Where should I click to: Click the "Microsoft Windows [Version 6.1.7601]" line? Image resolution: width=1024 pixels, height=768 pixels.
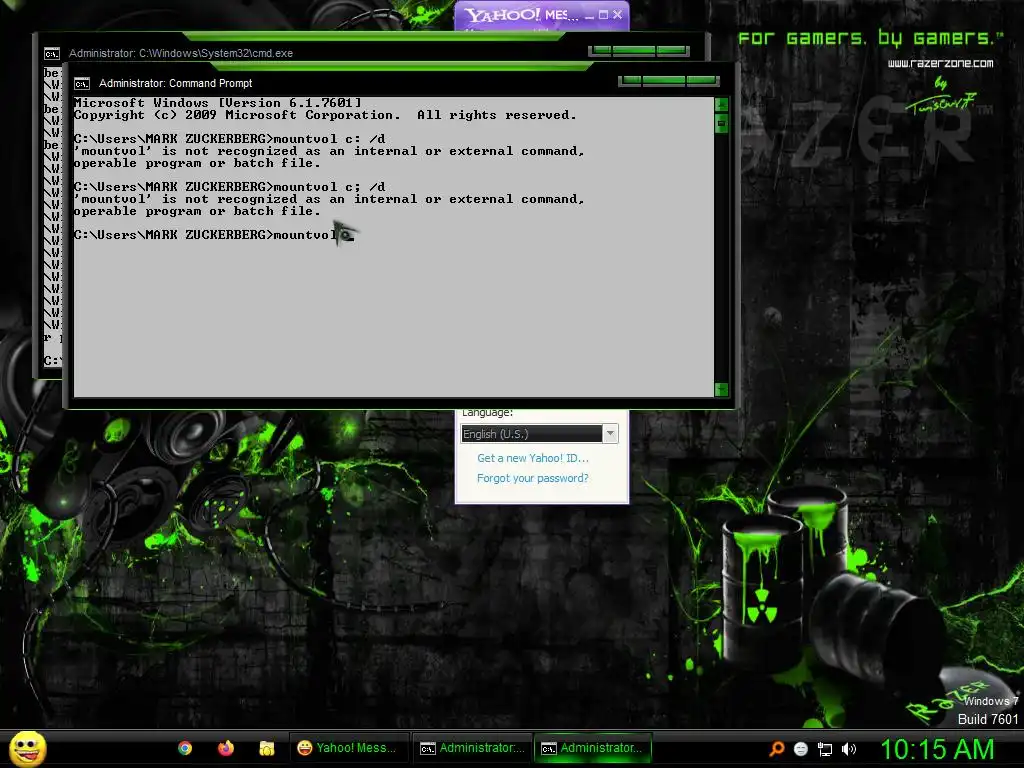point(217,103)
